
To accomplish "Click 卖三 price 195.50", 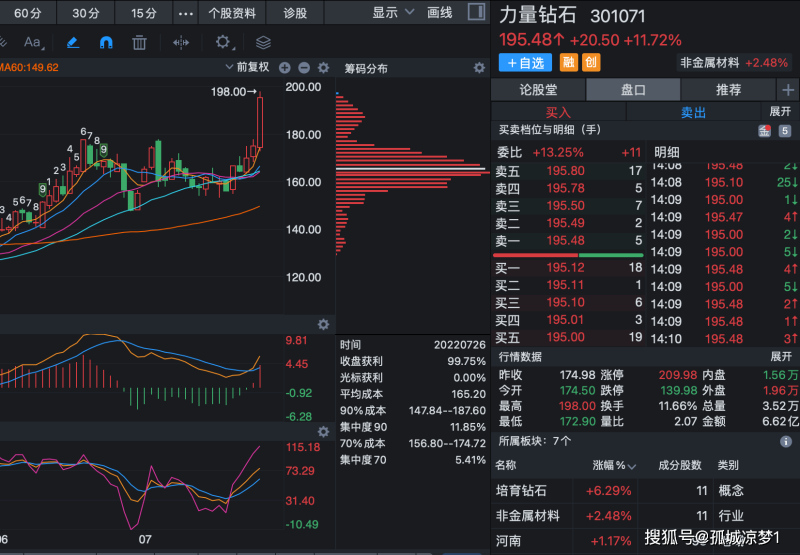I will [566, 206].
